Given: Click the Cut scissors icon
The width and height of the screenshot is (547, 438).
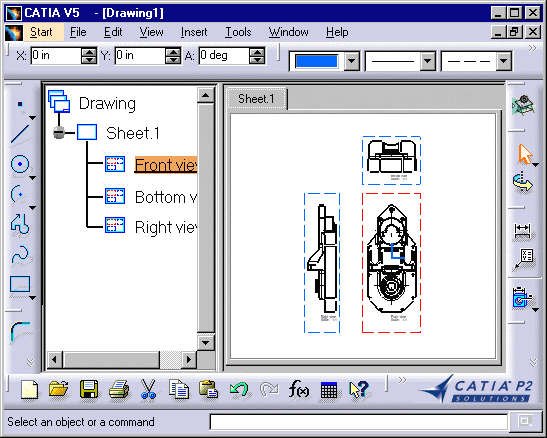Looking at the screenshot, I should tap(149, 389).
